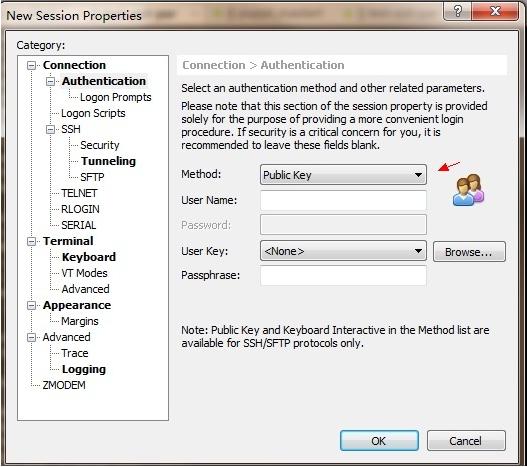This screenshot has width=527, height=467.
Task: Collapse the Appearance tree node
Action: [31, 305]
